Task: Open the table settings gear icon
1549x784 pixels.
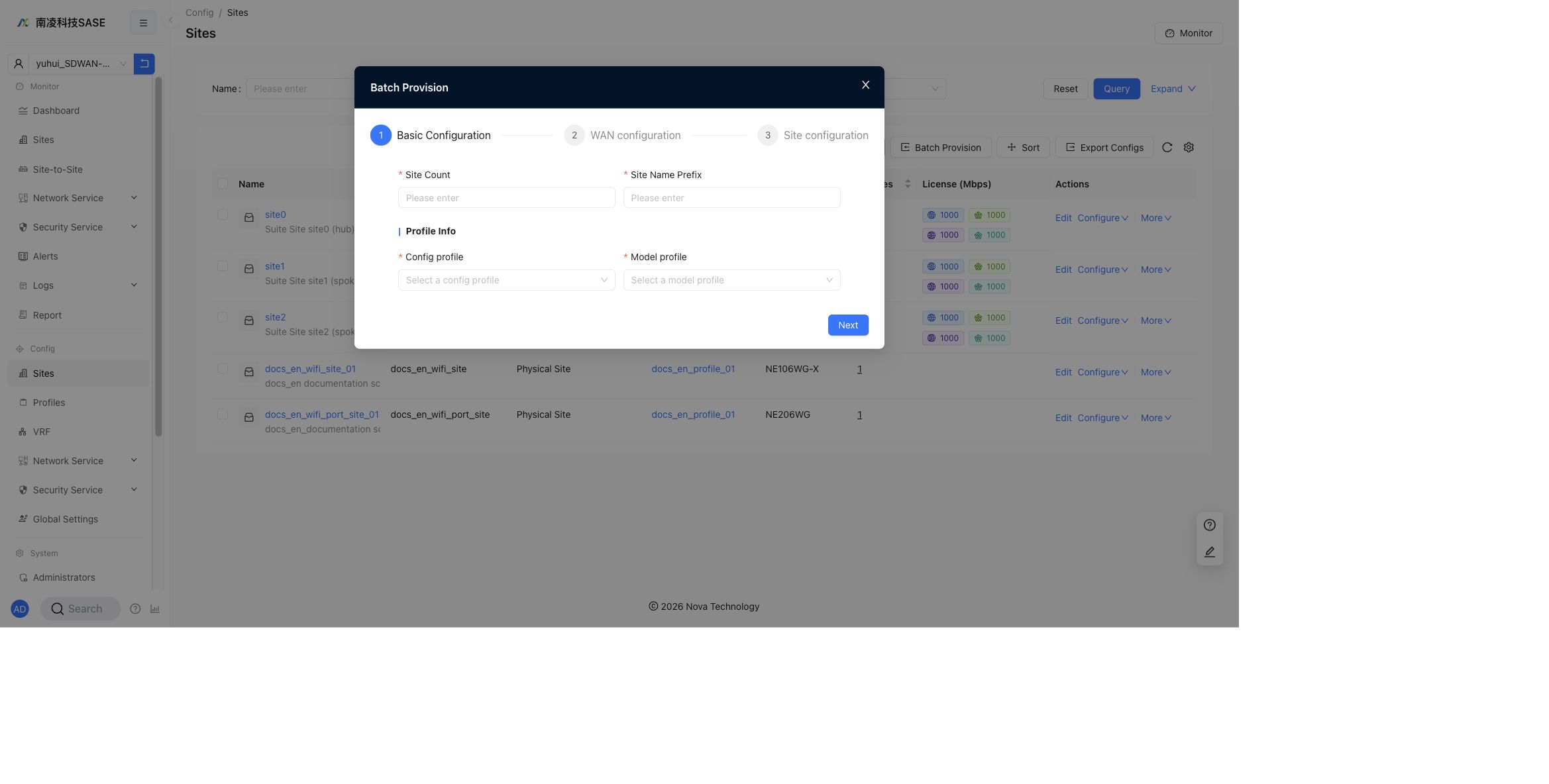Action: click(1189, 148)
